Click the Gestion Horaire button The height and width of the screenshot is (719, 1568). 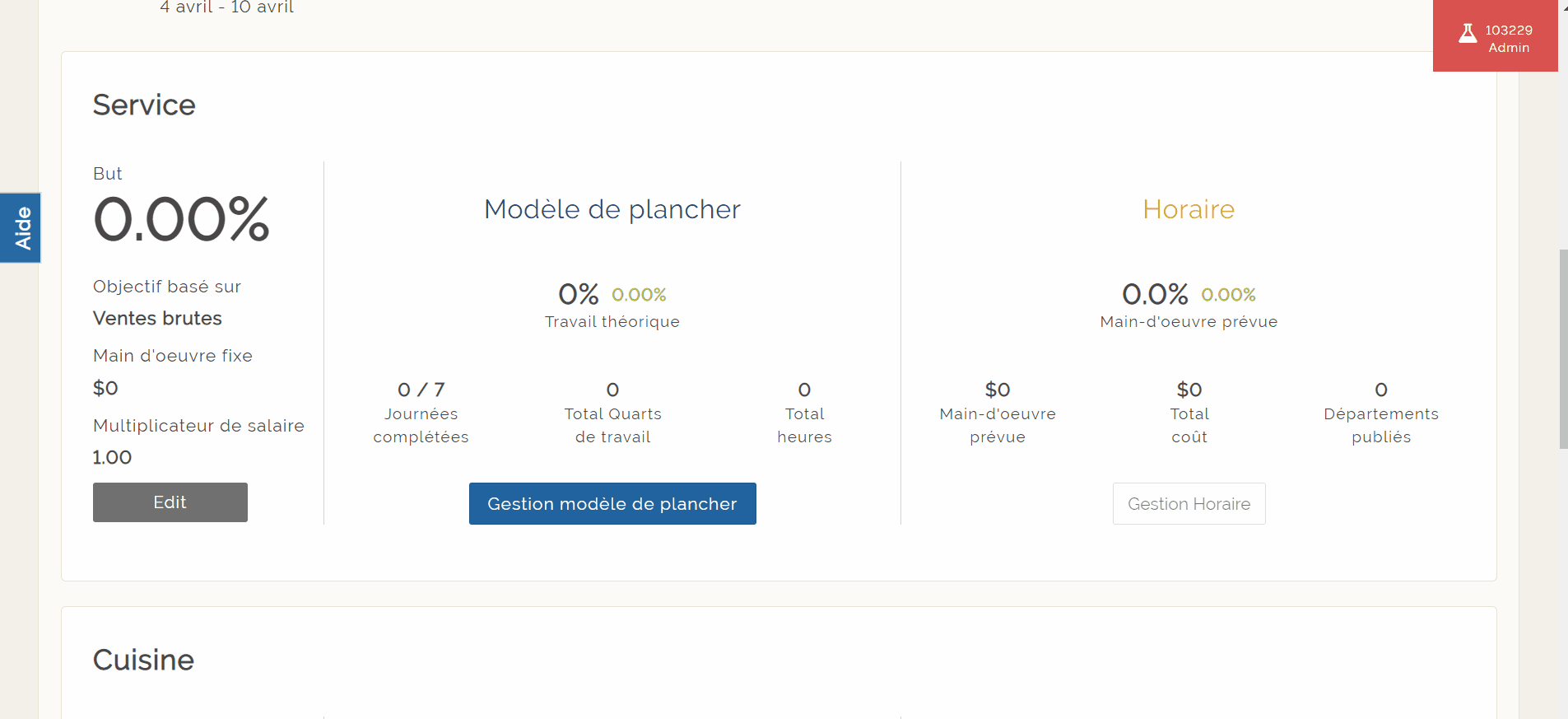coord(1189,504)
